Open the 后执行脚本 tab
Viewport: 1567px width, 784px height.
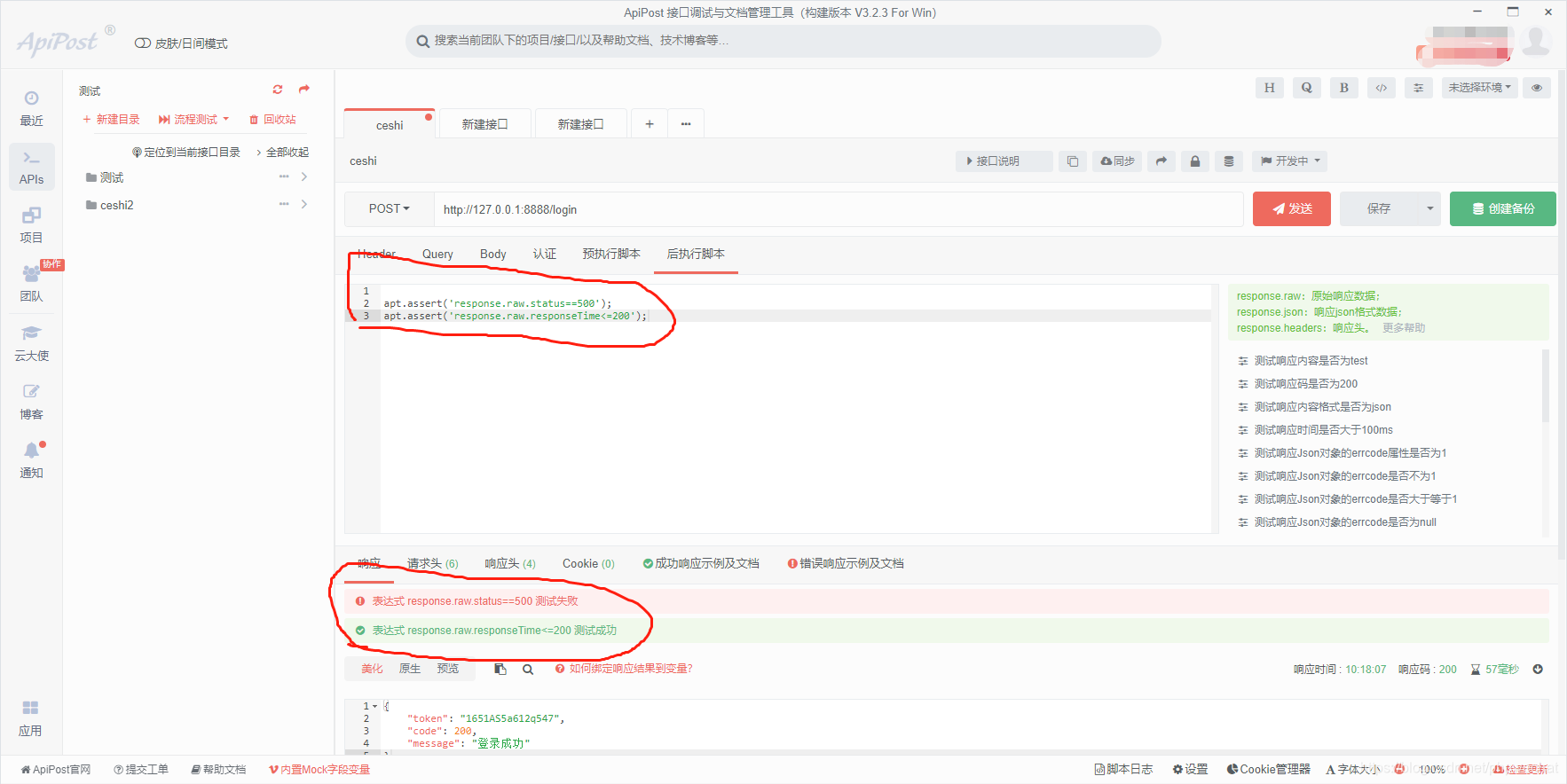click(696, 255)
